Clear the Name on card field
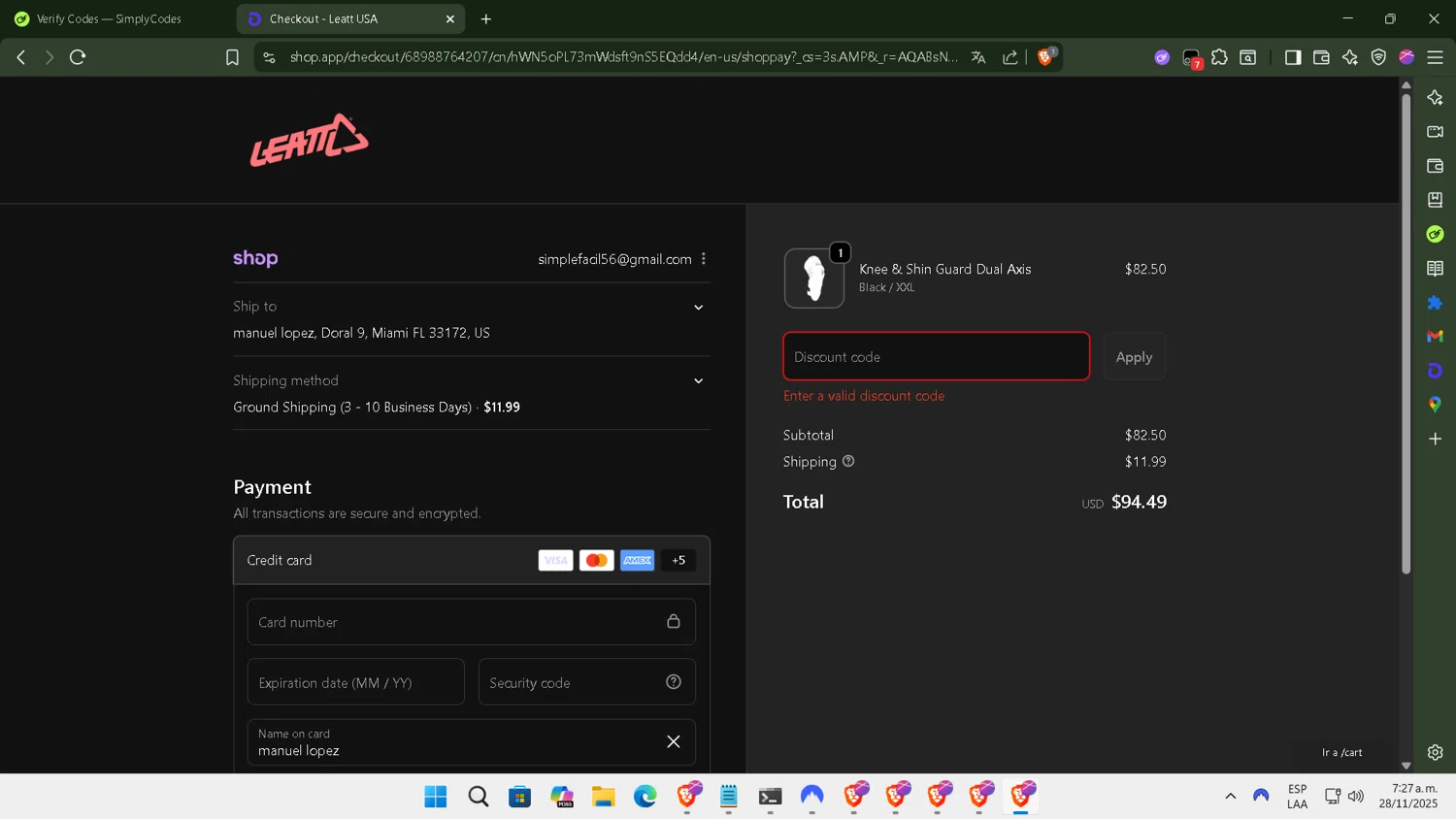 [674, 742]
